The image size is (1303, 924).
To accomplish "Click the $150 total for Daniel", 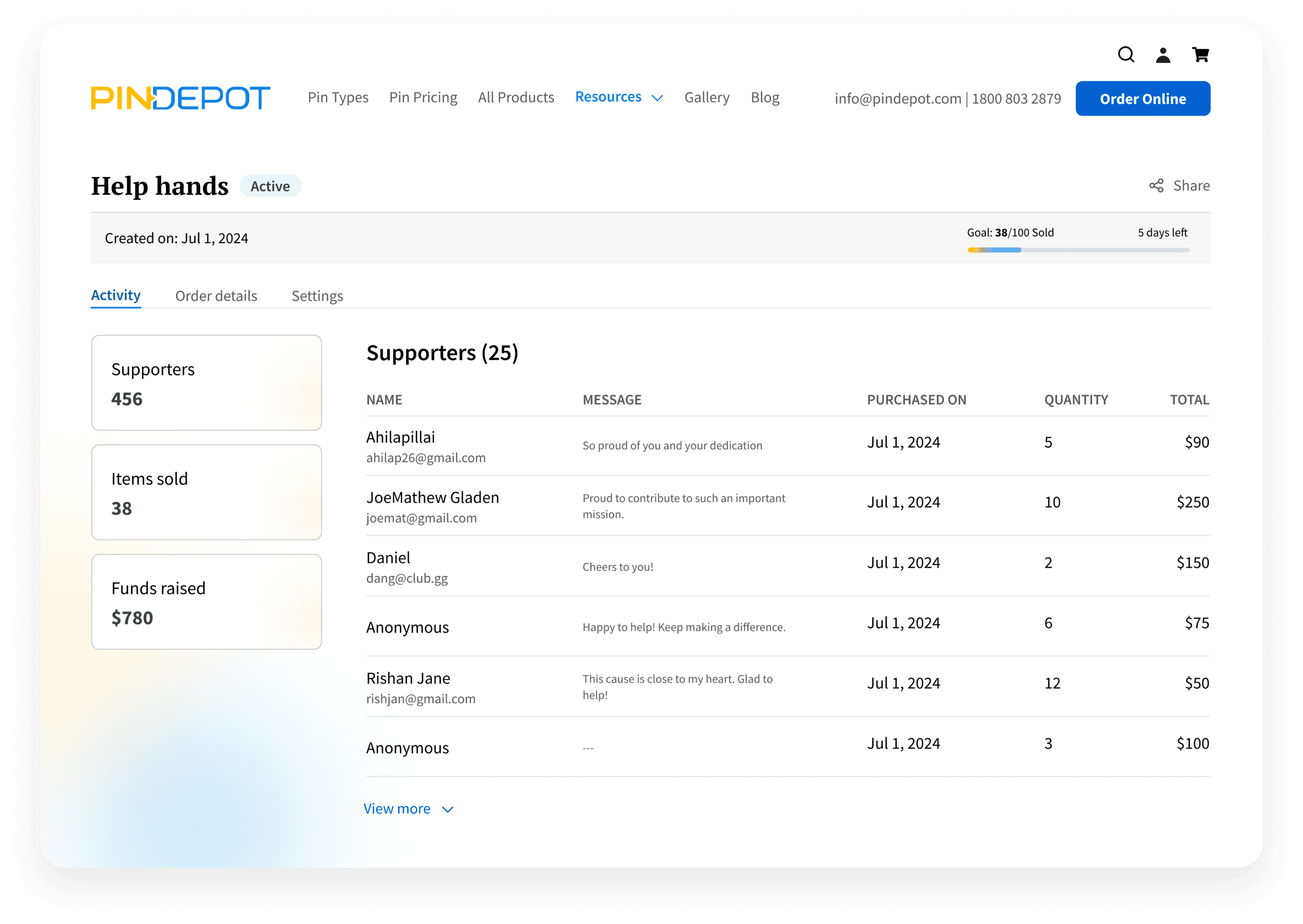I will pyautogui.click(x=1193, y=563).
